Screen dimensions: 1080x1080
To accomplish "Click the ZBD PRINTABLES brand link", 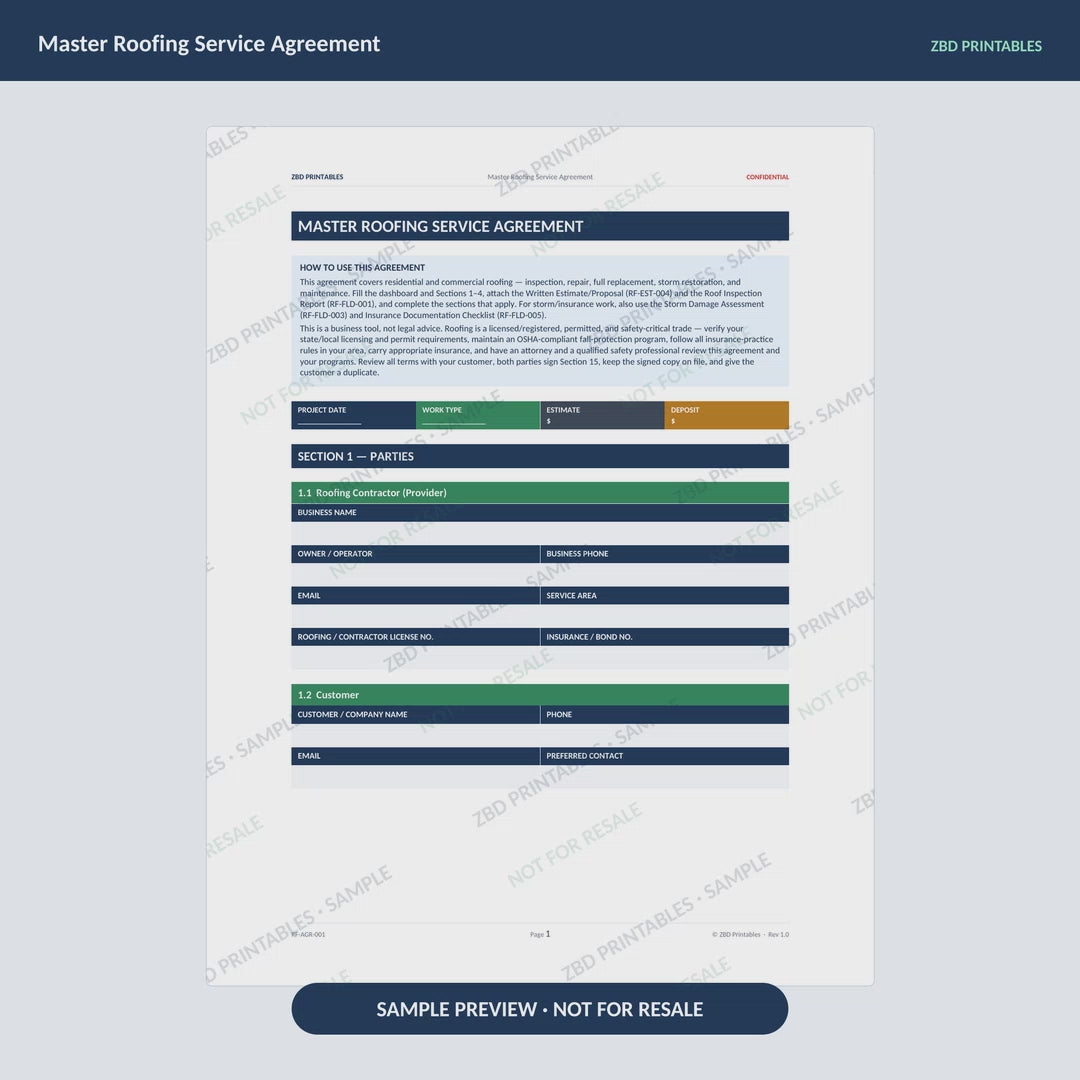I will tap(986, 46).
